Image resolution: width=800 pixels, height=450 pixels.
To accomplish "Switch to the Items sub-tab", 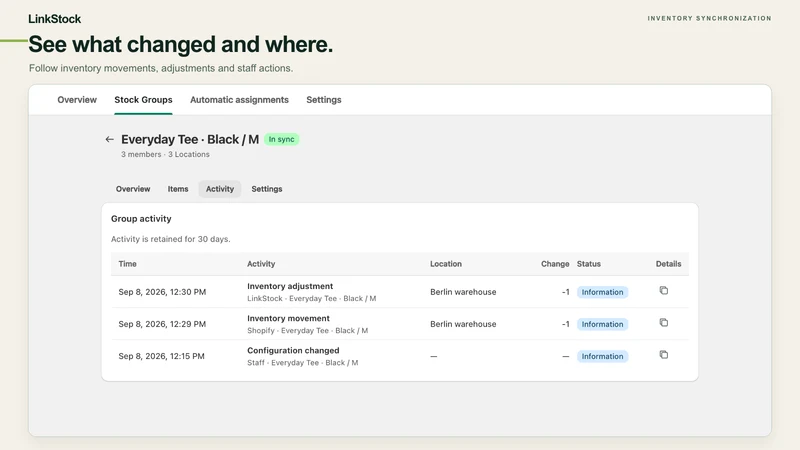I will tap(178, 189).
